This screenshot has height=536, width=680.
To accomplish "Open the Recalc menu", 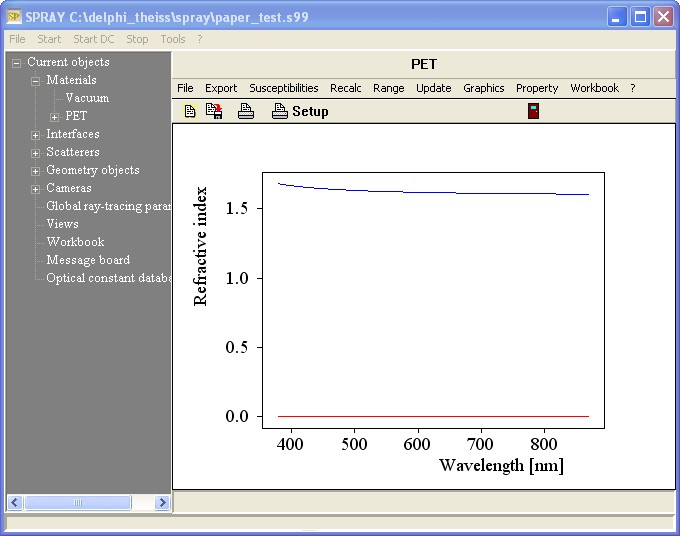I will (x=345, y=88).
